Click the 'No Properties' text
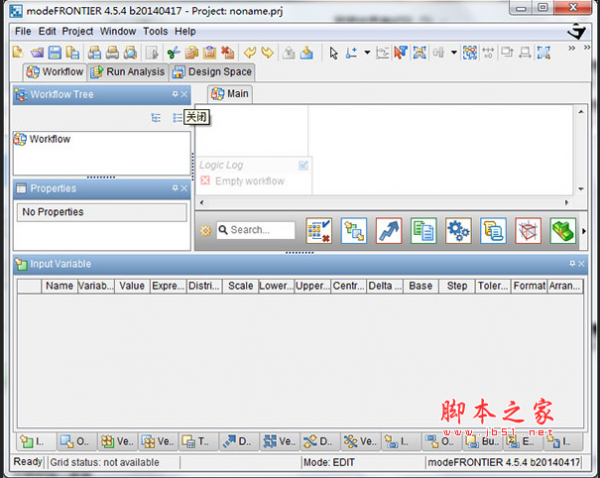 [x=53, y=212]
